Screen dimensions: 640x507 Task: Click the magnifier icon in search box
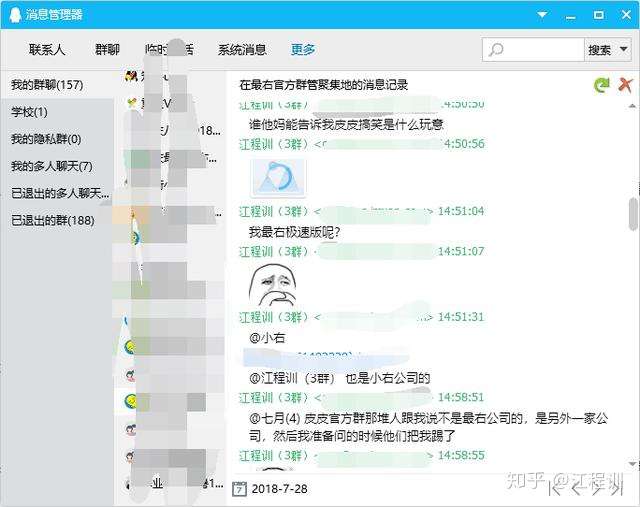(496, 50)
